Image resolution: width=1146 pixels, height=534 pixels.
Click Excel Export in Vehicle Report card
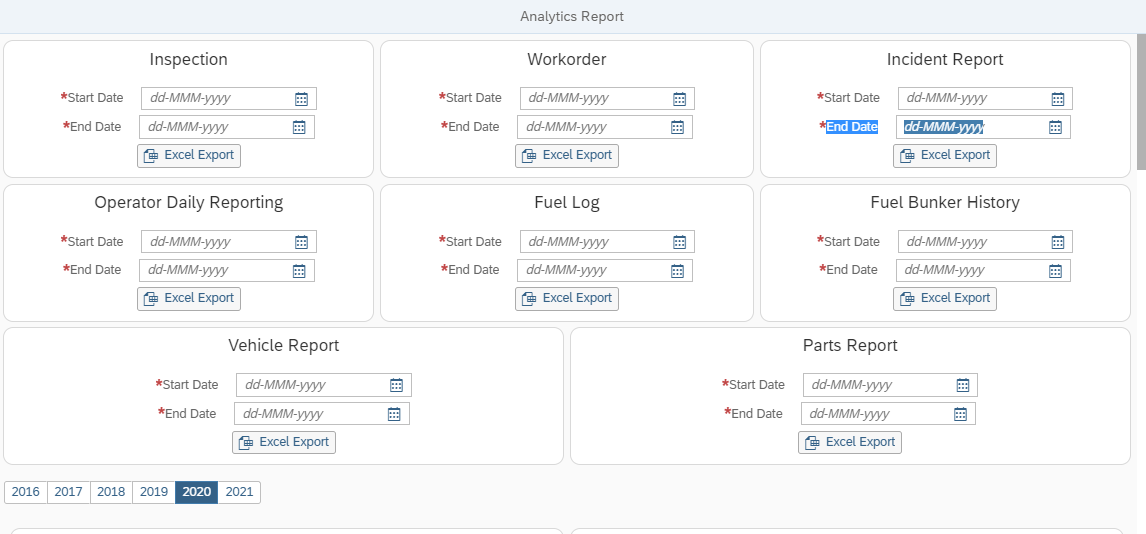point(284,442)
